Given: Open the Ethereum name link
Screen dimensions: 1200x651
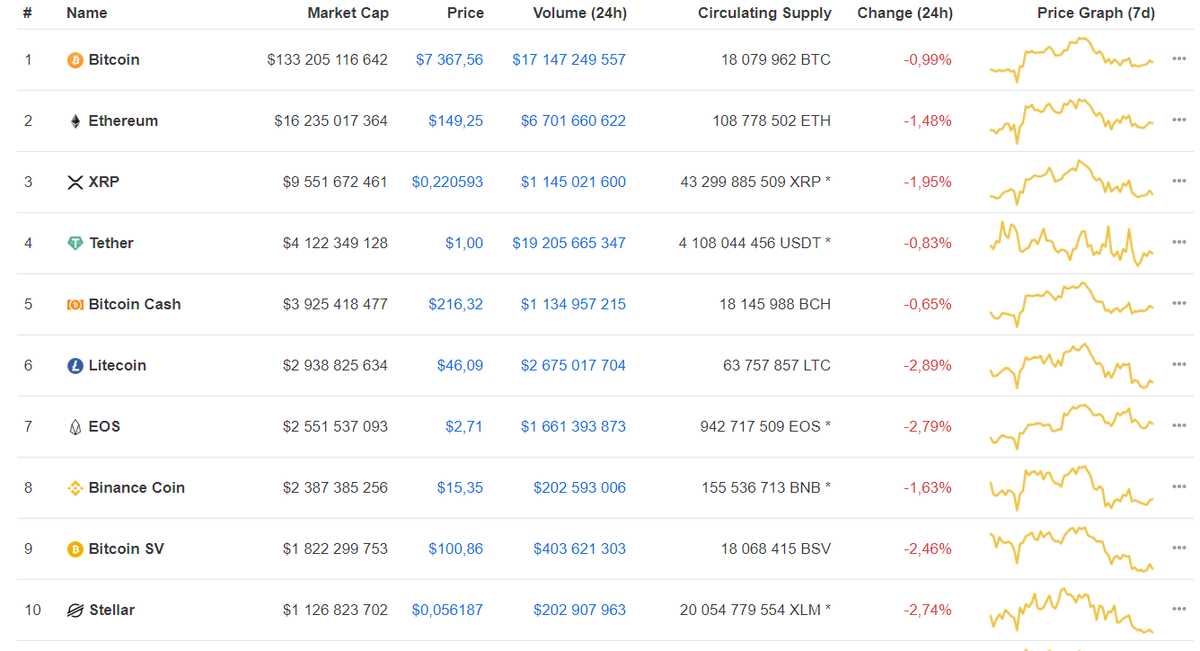Looking at the screenshot, I should point(123,121).
